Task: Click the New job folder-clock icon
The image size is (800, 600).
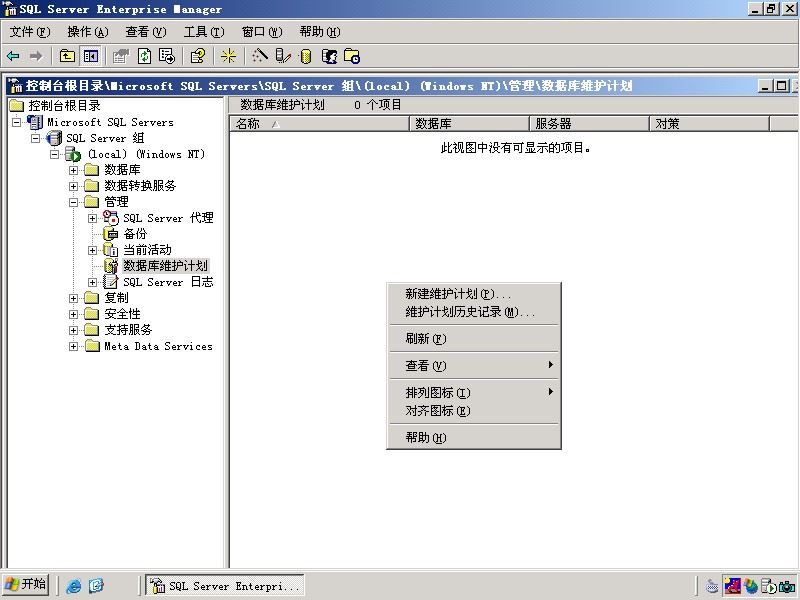Action: pyautogui.click(x=352, y=56)
